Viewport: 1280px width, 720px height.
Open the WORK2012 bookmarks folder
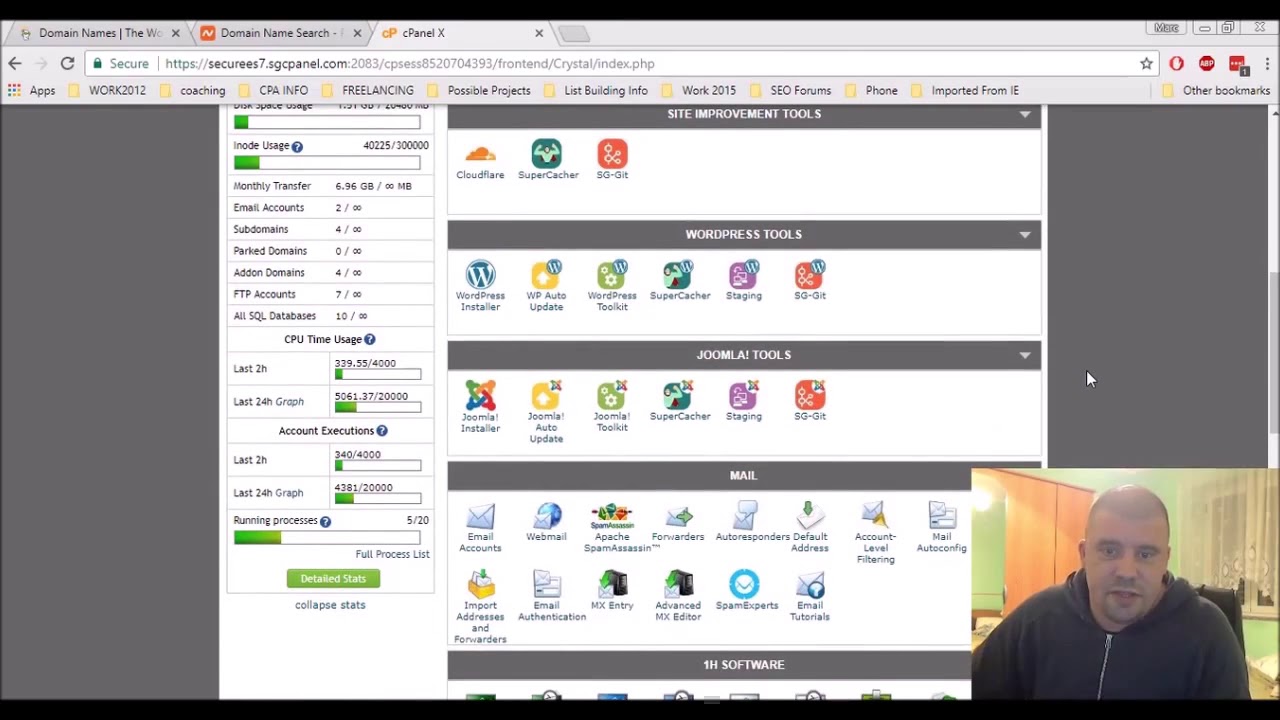(106, 91)
